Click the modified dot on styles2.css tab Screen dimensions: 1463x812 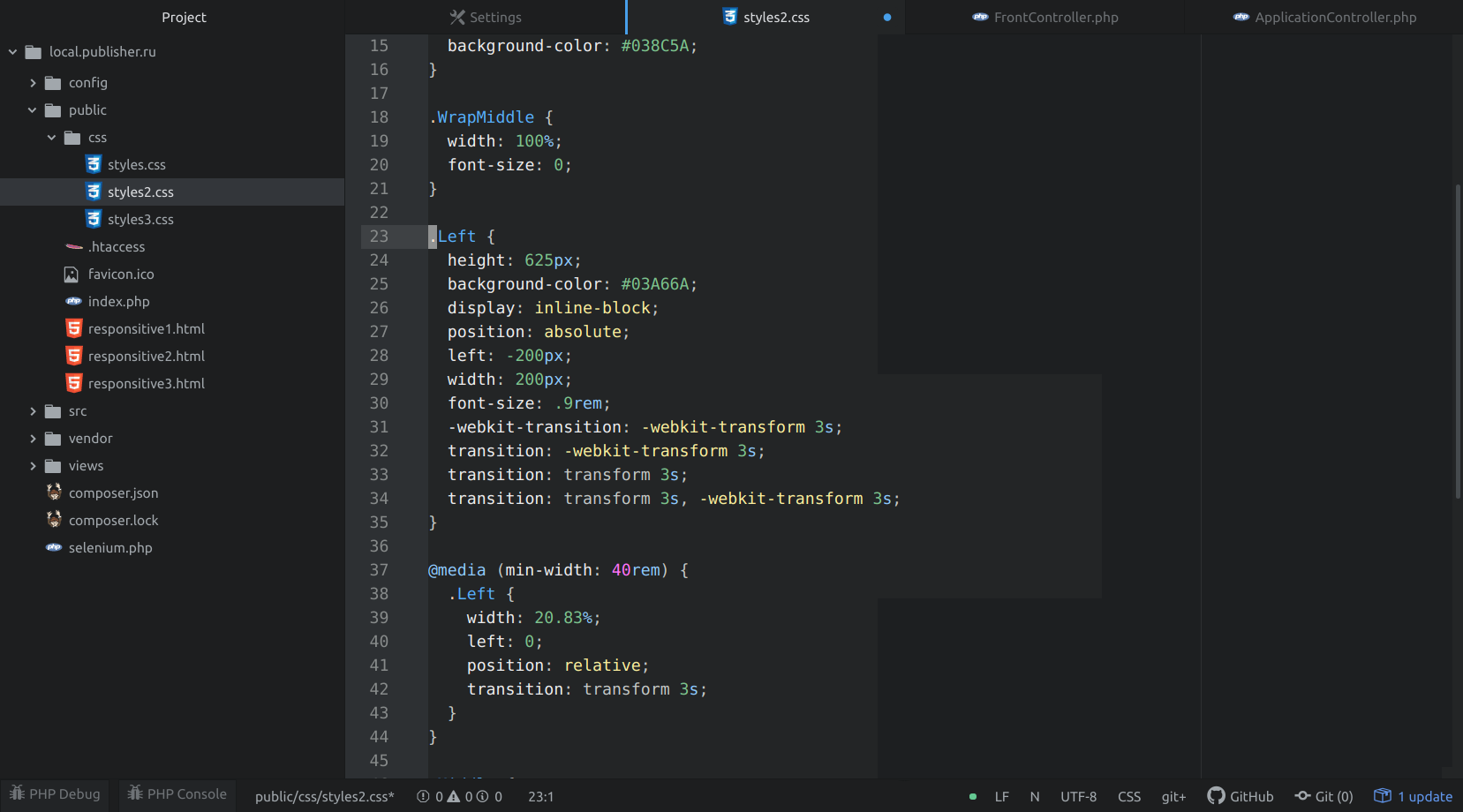[x=887, y=18]
